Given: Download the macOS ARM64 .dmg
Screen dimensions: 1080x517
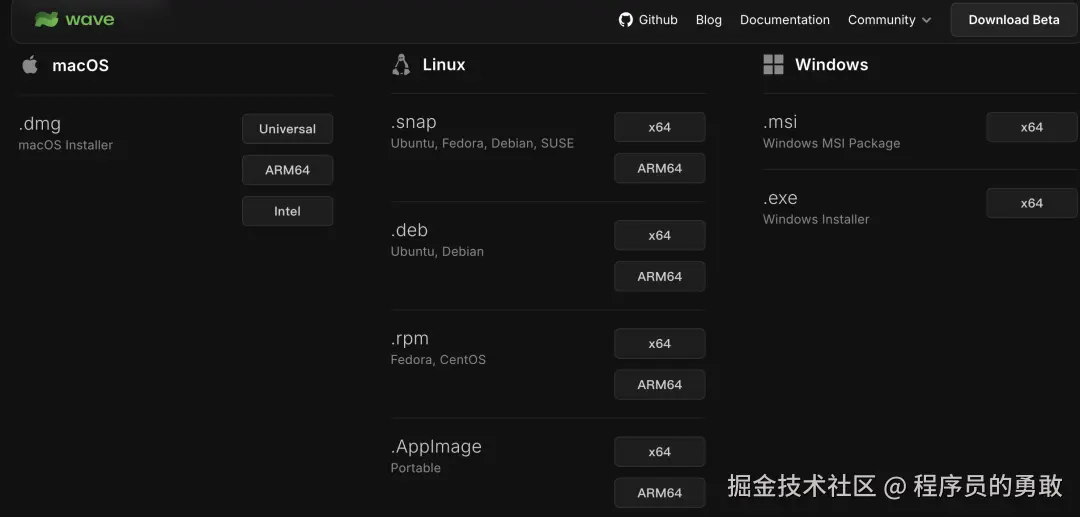Looking at the screenshot, I should (287, 170).
